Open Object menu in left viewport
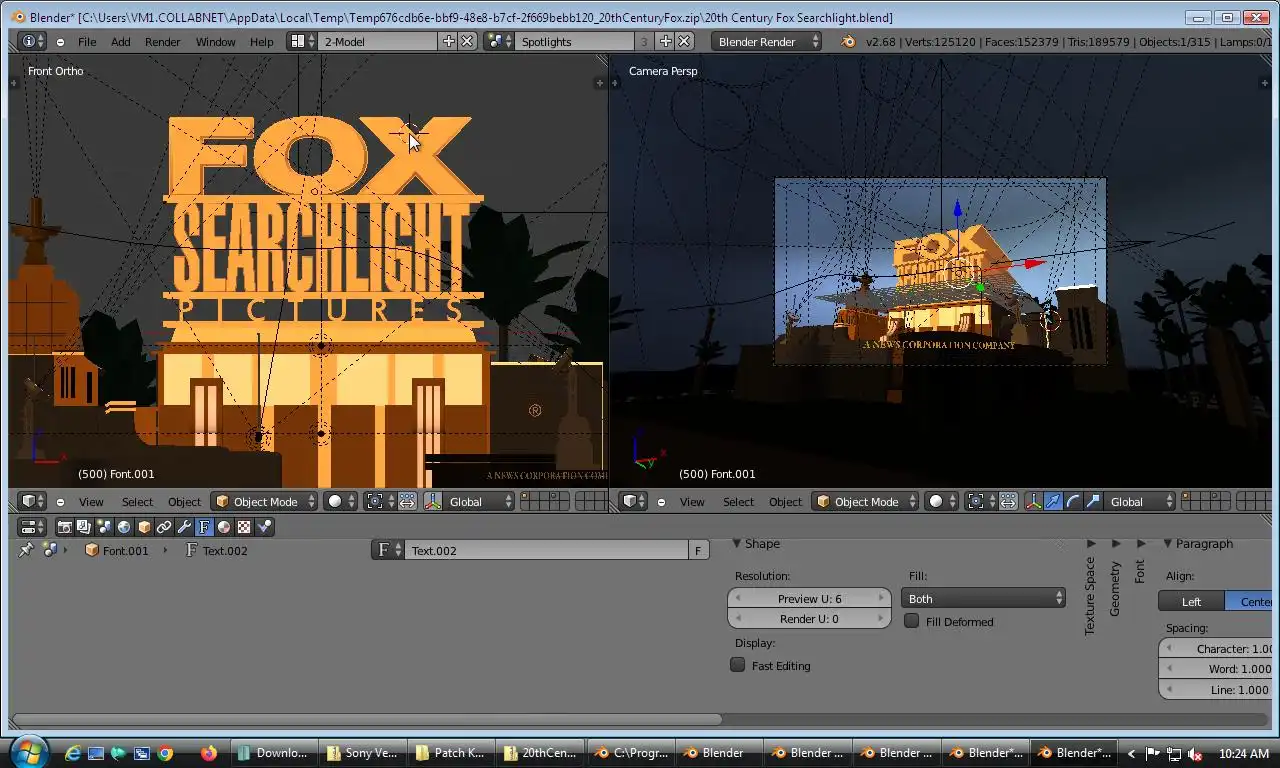 coord(184,502)
